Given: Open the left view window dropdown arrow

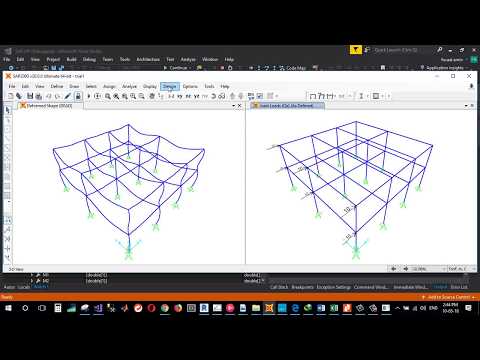Looking at the screenshot, I should click(233, 106).
